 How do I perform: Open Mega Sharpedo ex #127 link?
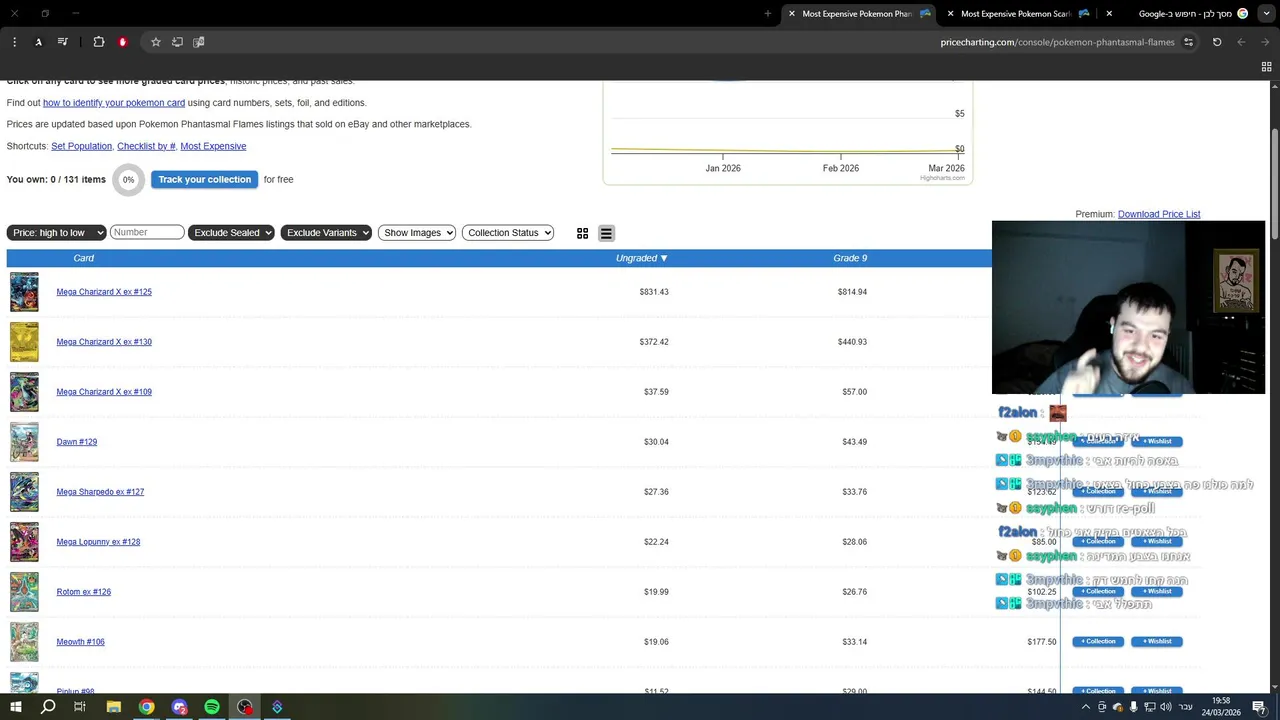click(100, 492)
